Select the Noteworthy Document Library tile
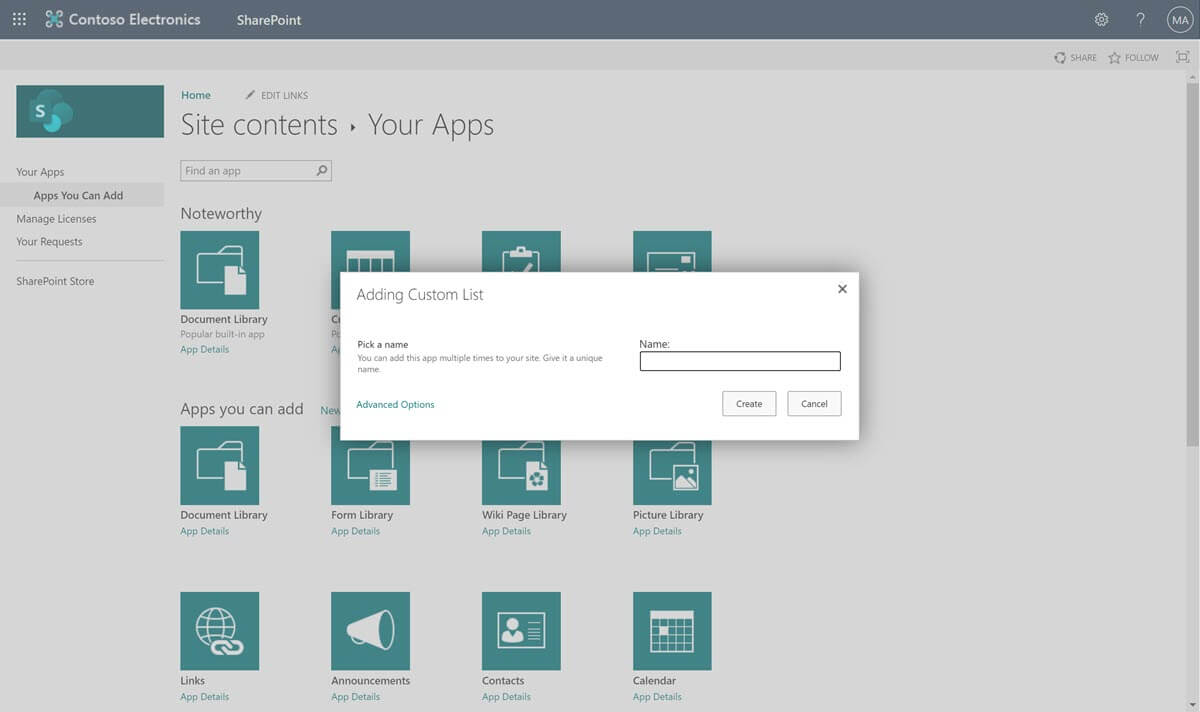Image resolution: width=1200 pixels, height=712 pixels. click(x=219, y=270)
